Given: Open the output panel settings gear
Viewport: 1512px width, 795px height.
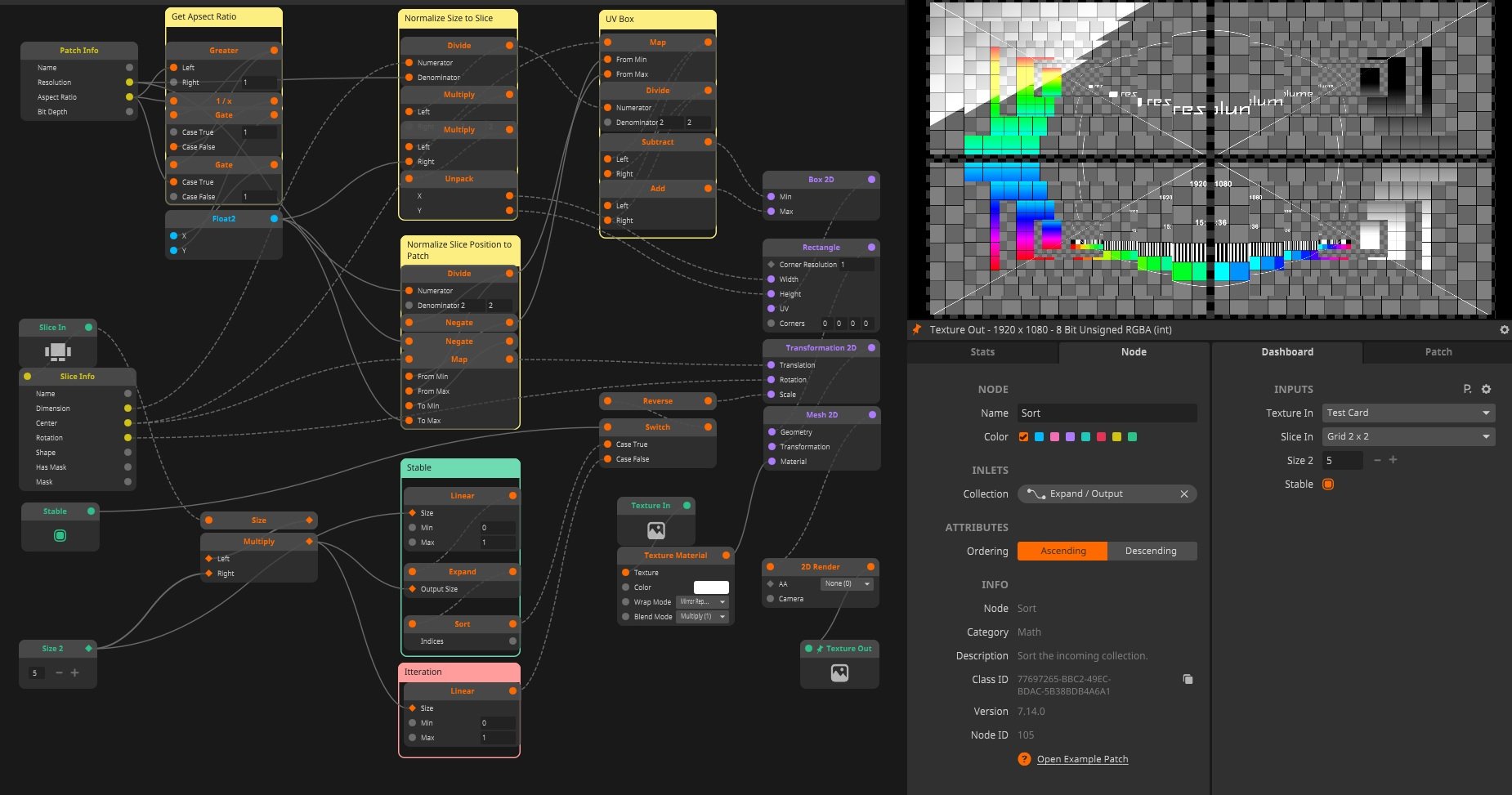Looking at the screenshot, I should (x=1504, y=329).
